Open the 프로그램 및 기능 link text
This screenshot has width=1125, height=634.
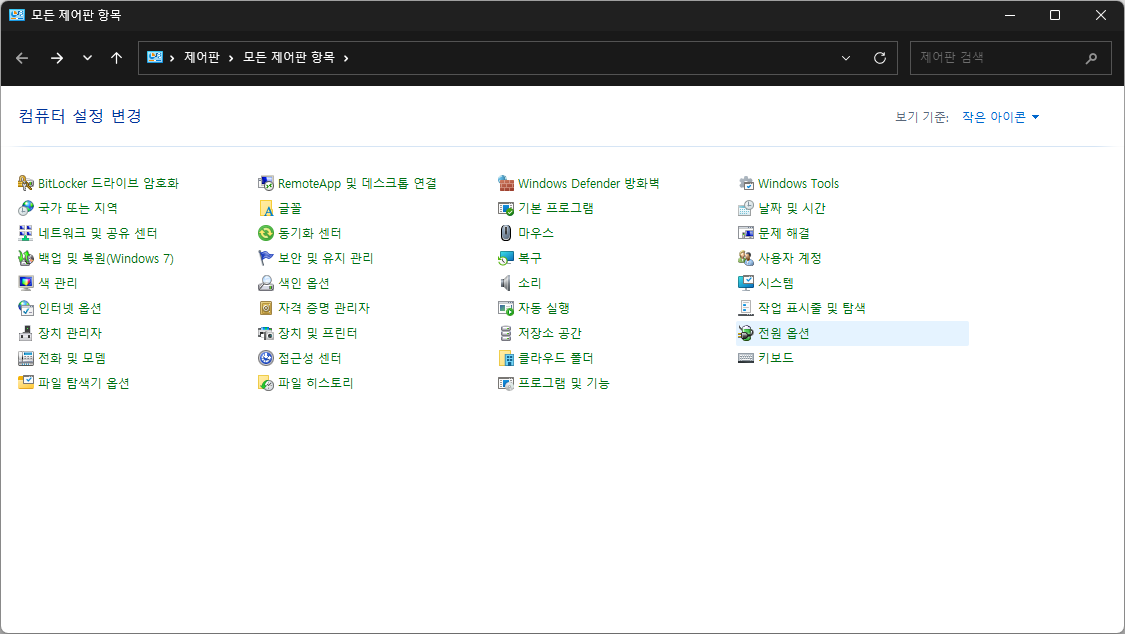[x=563, y=383]
